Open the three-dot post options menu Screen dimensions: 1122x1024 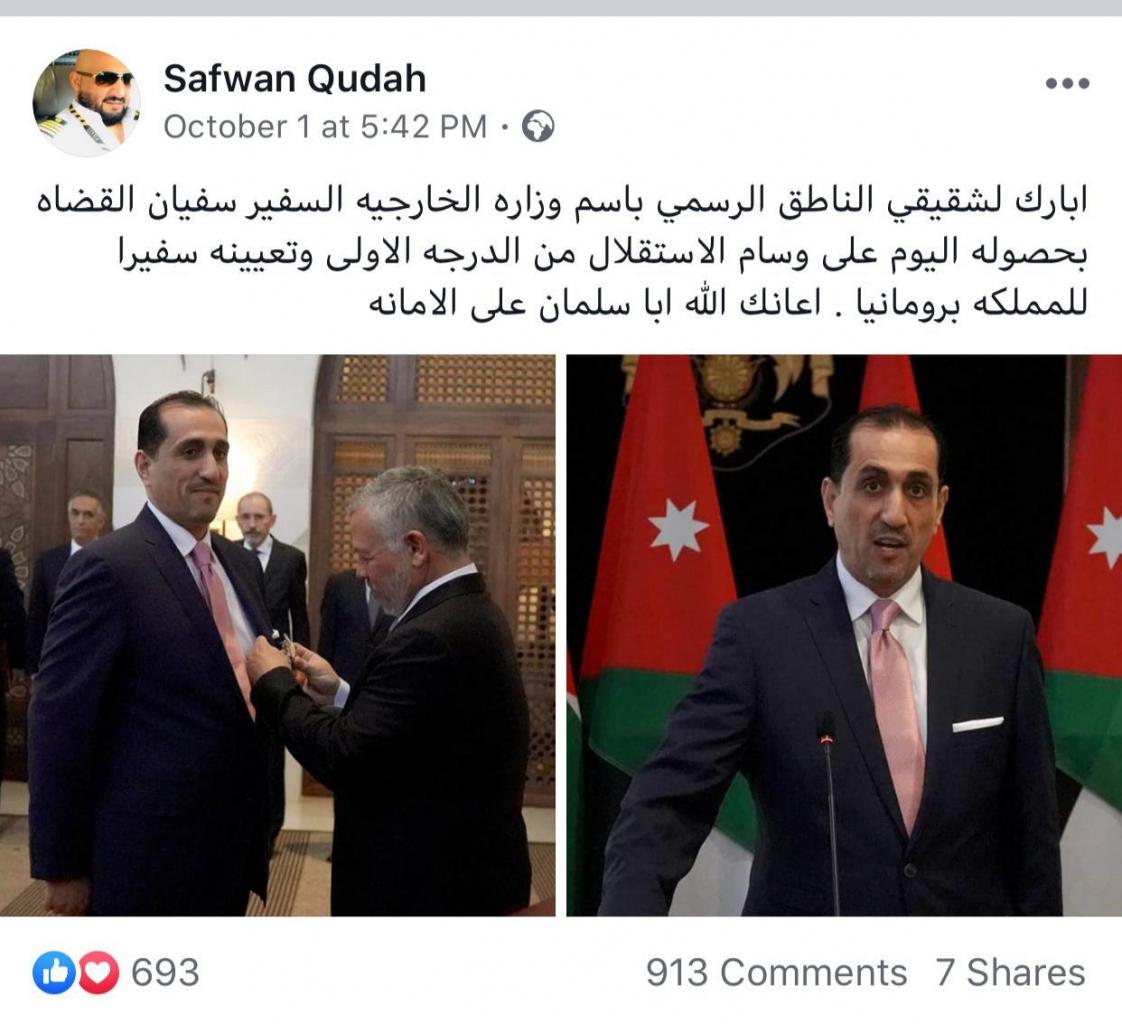1067,84
